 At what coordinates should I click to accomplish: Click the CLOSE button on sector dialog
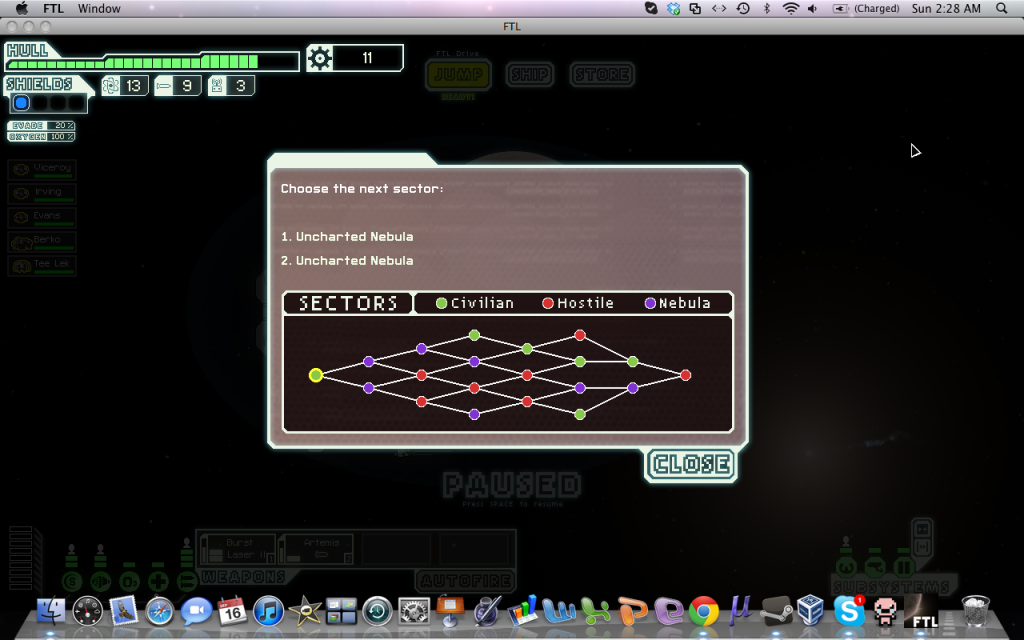[692, 464]
